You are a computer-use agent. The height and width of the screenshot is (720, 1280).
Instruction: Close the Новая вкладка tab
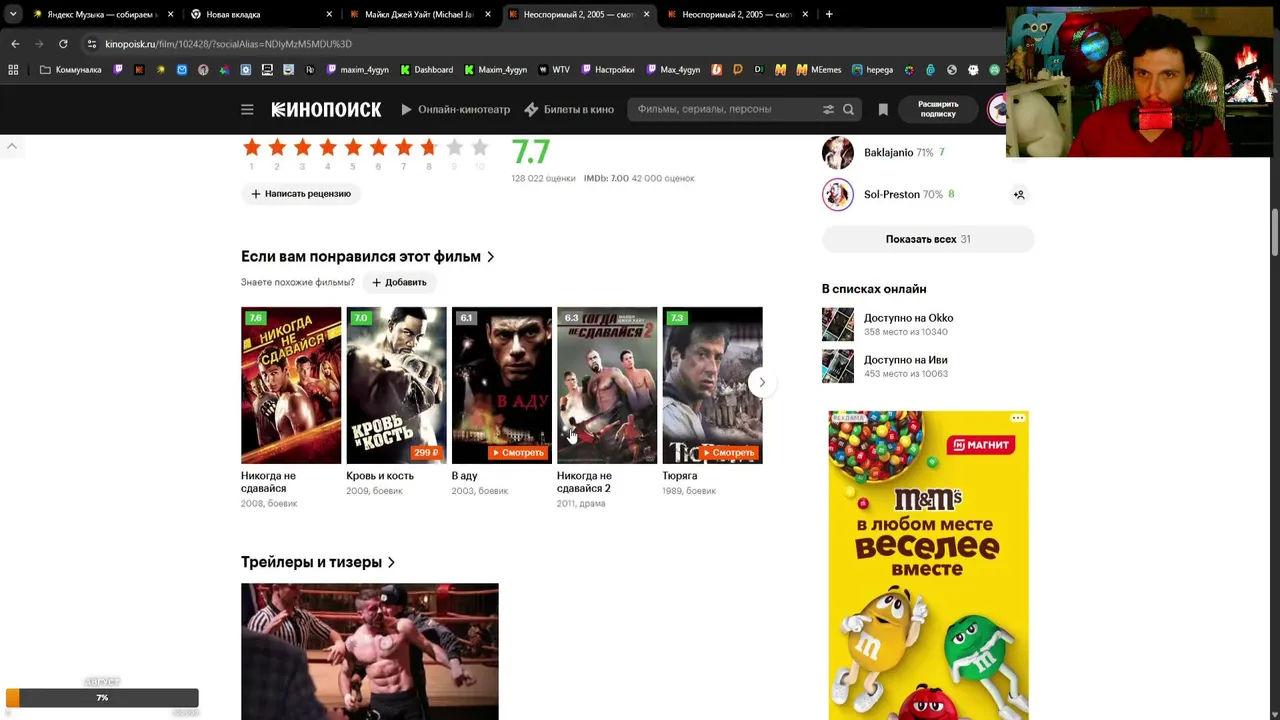pos(329,14)
